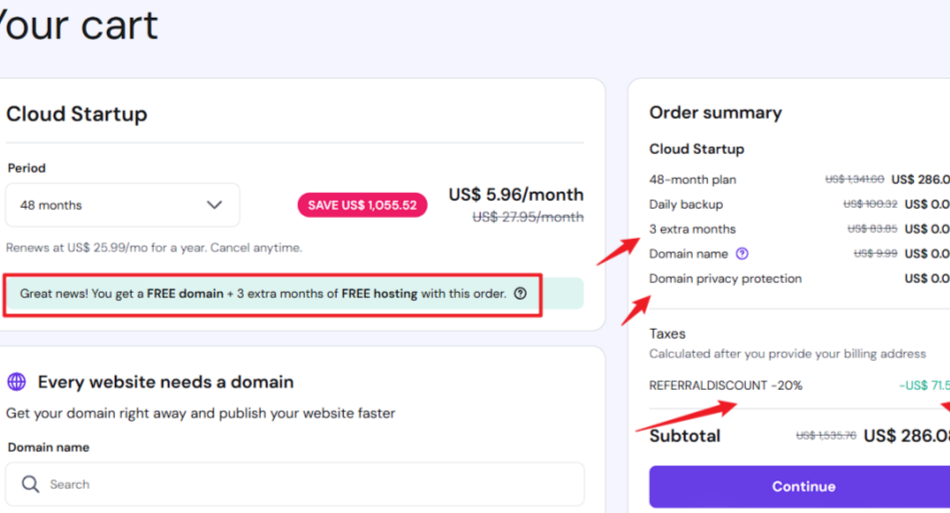Click the help icon in the free domain banner
This screenshot has width=950, height=513.
(x=520, y=294)
